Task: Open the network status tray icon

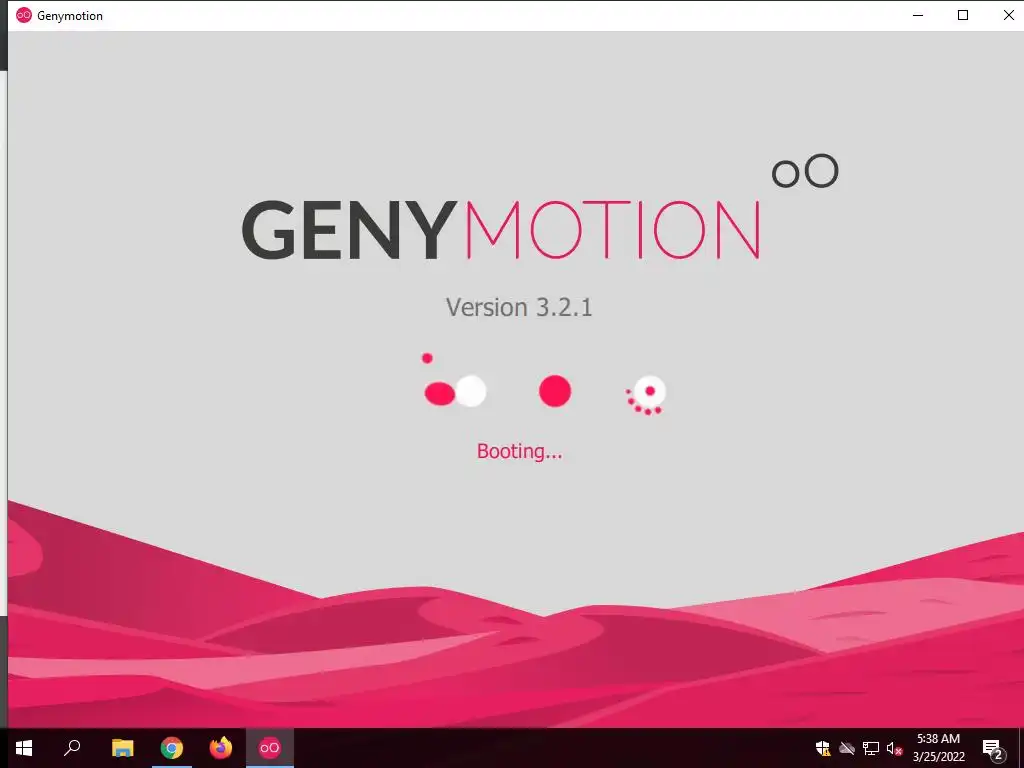Action: point(871,748)
